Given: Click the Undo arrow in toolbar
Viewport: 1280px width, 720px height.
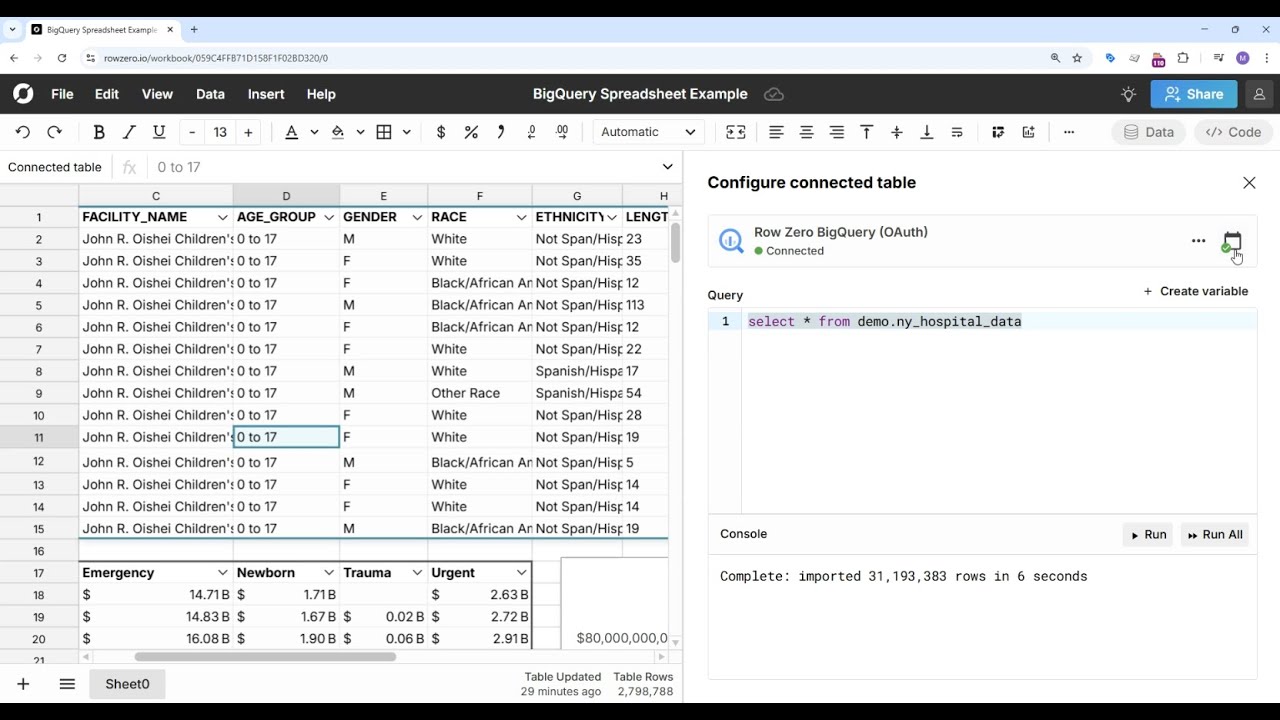Looking at the screenshot, I should click(x=23, y=132).
